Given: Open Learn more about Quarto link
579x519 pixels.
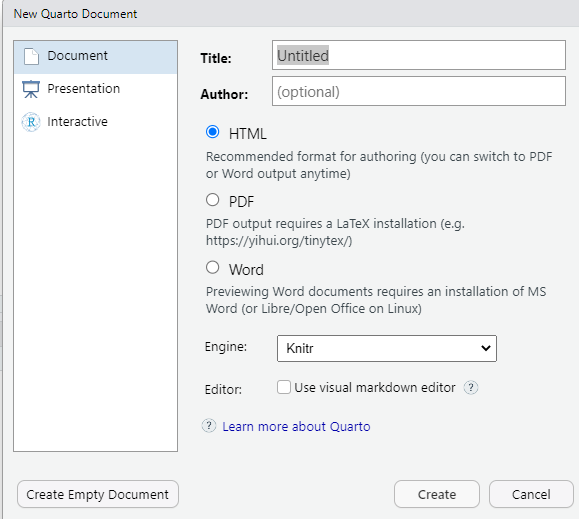Looking at the screenshot, I should (296, 426).
